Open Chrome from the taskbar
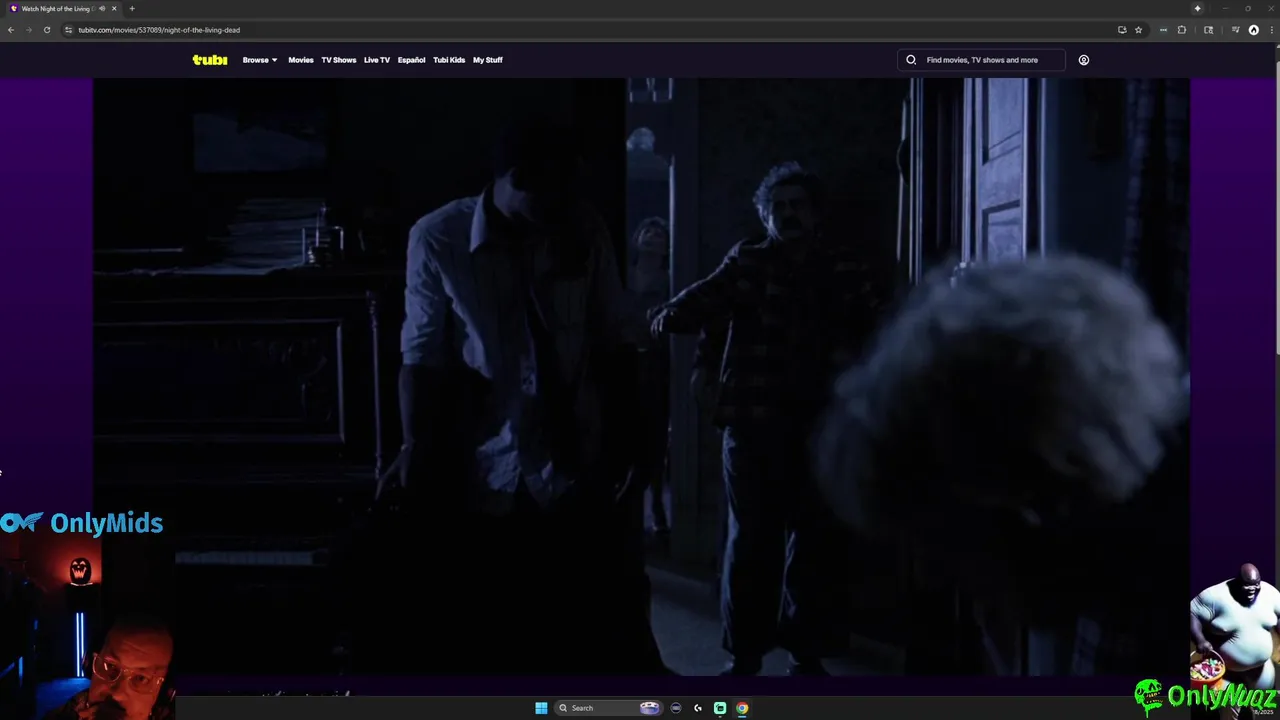The height and width of the screenshot is (720, 1280). pos(742,708)
